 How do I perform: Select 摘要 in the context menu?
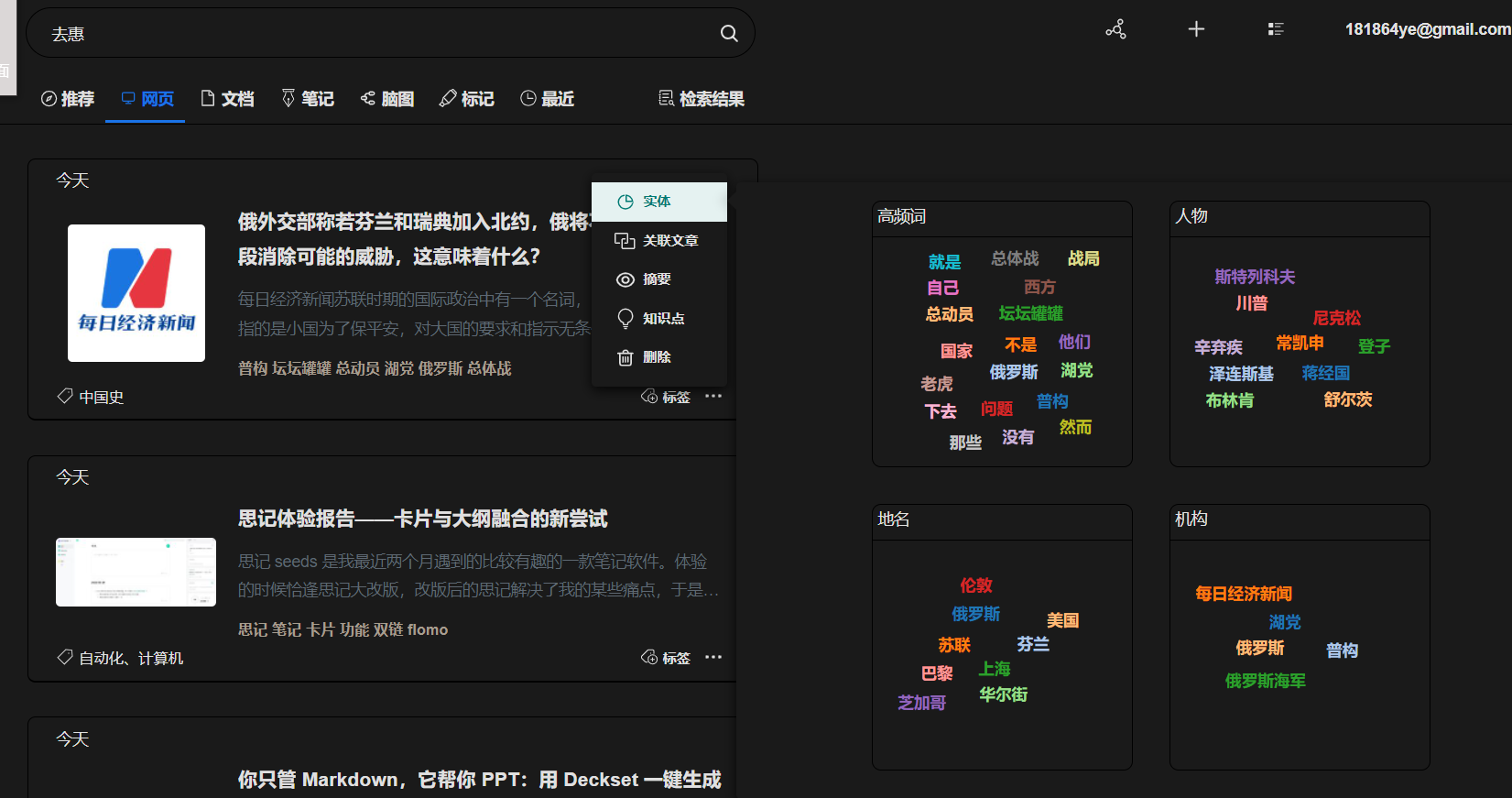click(x=659, y=279)
